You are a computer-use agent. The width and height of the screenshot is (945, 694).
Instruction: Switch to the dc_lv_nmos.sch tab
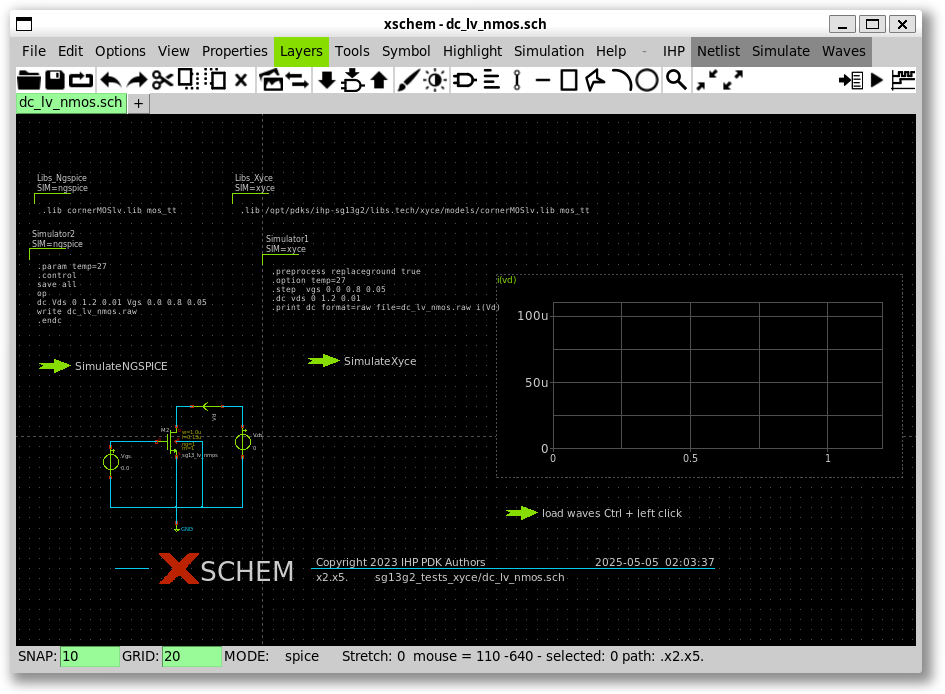[x=70, y=102]
